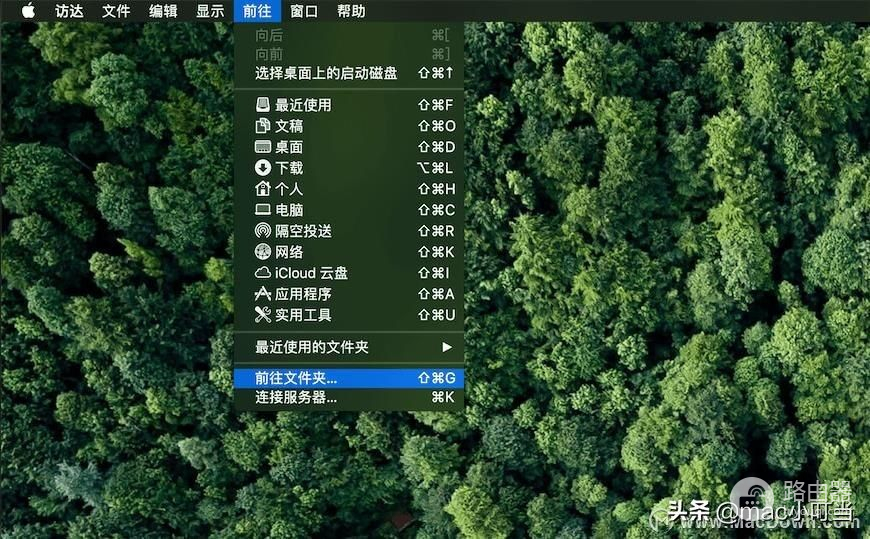This screenshot has height=539, width=870.
Task: Click the 最近使用 drive icon
Action: [x=262, y=104]
